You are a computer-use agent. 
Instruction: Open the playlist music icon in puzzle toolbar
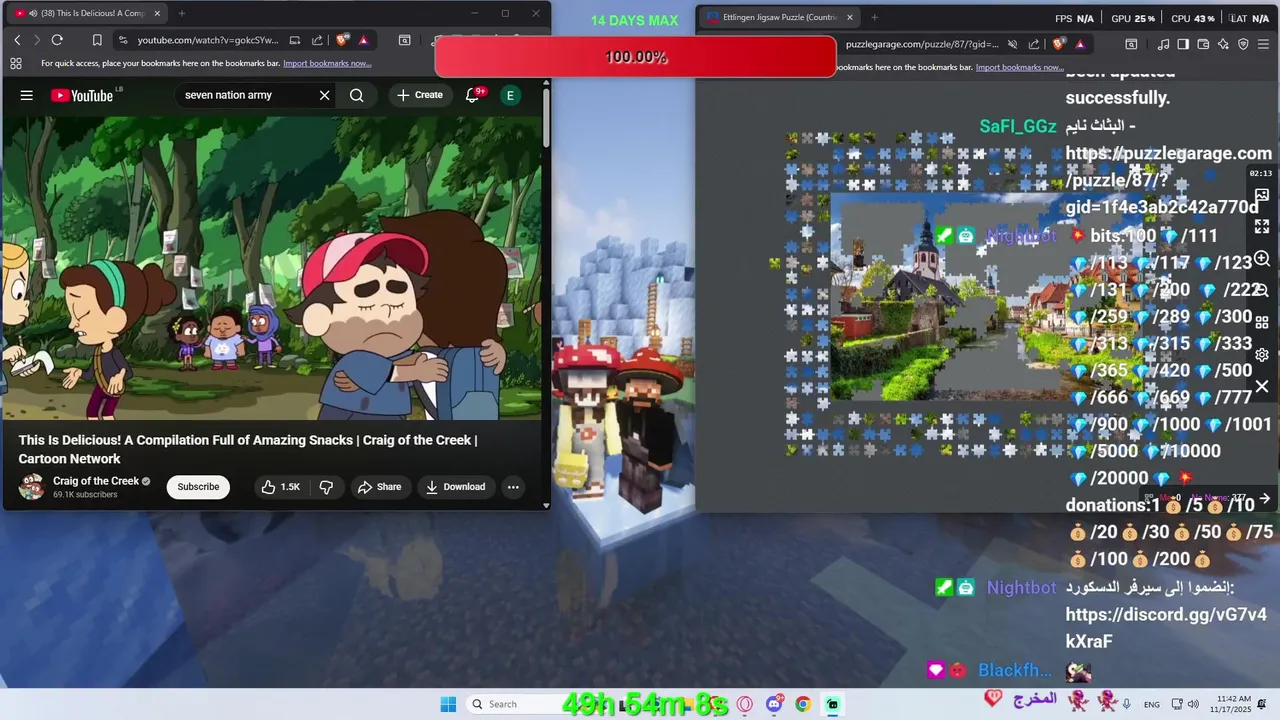(x=1163, y=44)
